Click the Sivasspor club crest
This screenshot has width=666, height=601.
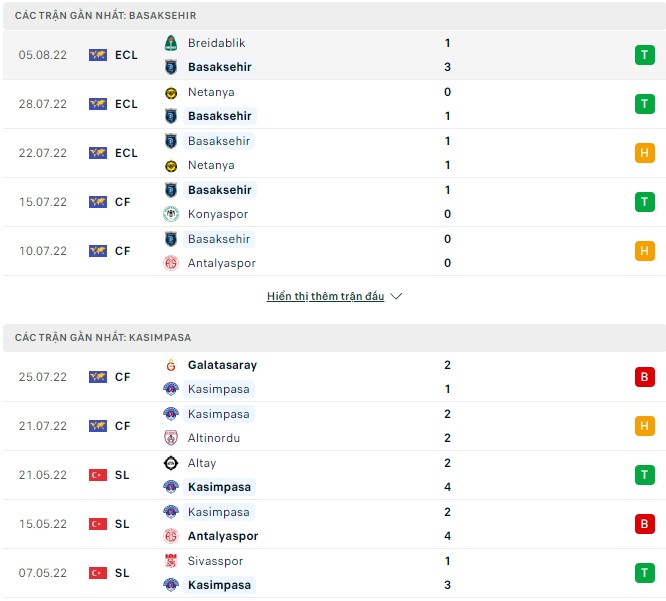171,561
